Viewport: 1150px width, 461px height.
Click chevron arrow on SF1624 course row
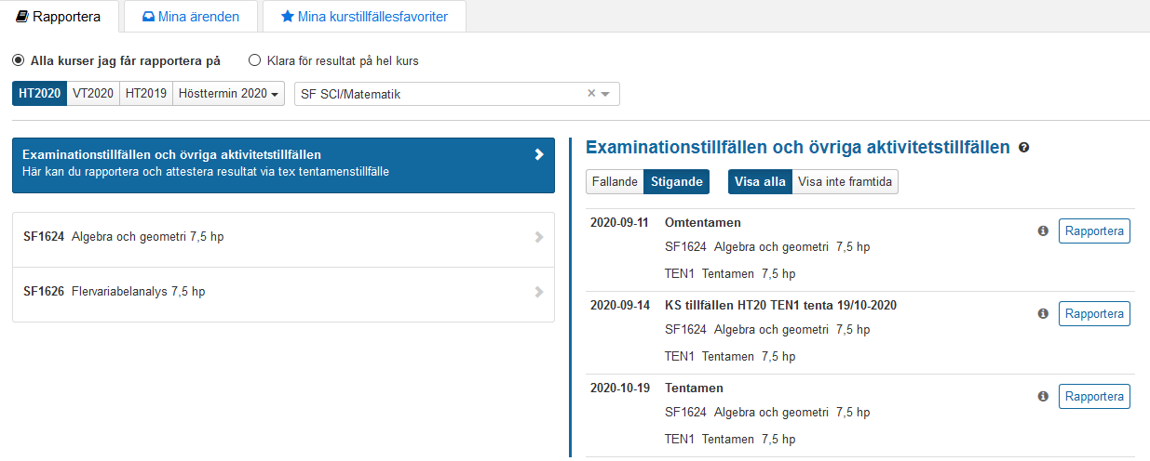click(539, 238)
